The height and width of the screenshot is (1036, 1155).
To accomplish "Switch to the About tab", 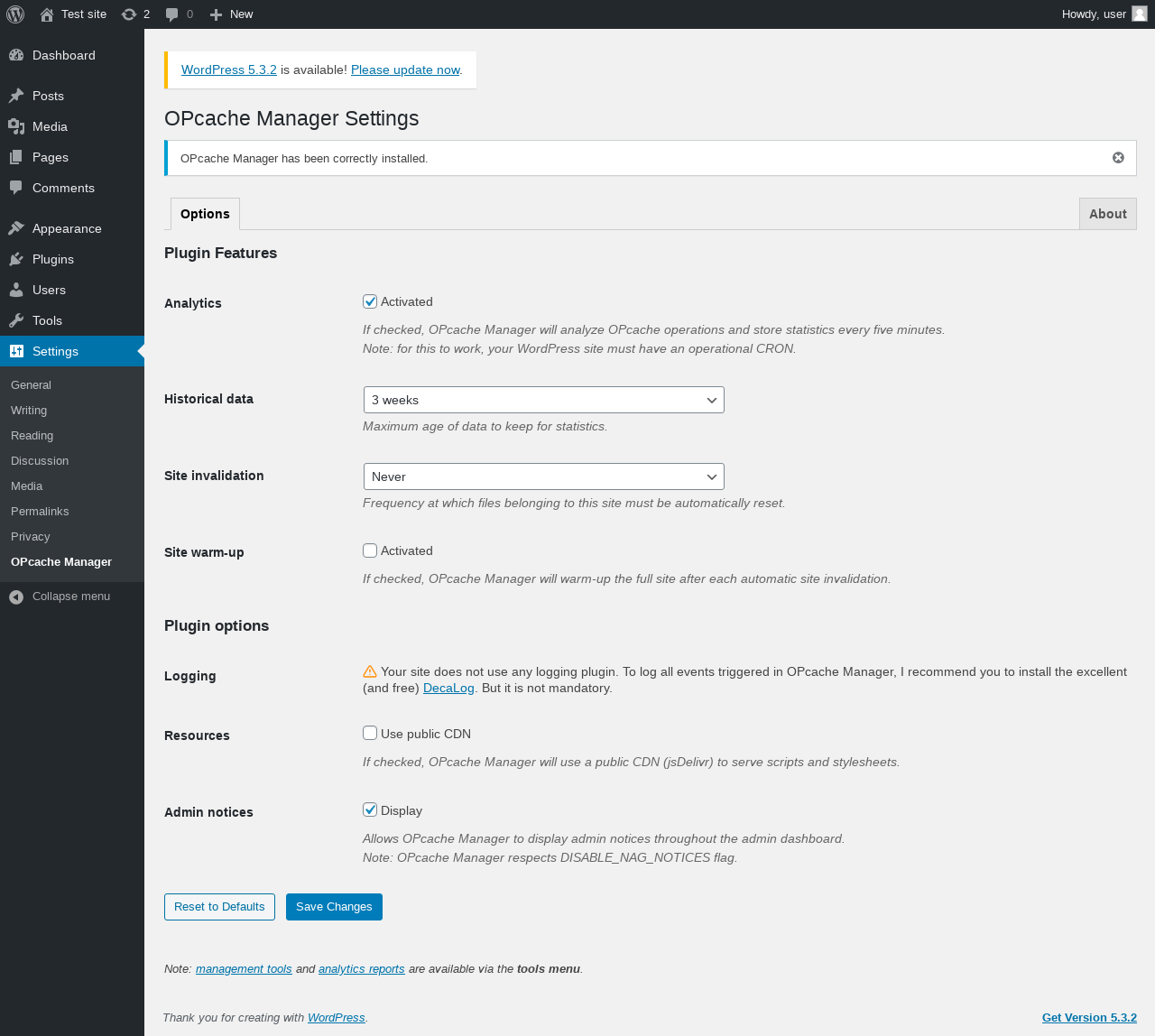I will pos(1108,214).
